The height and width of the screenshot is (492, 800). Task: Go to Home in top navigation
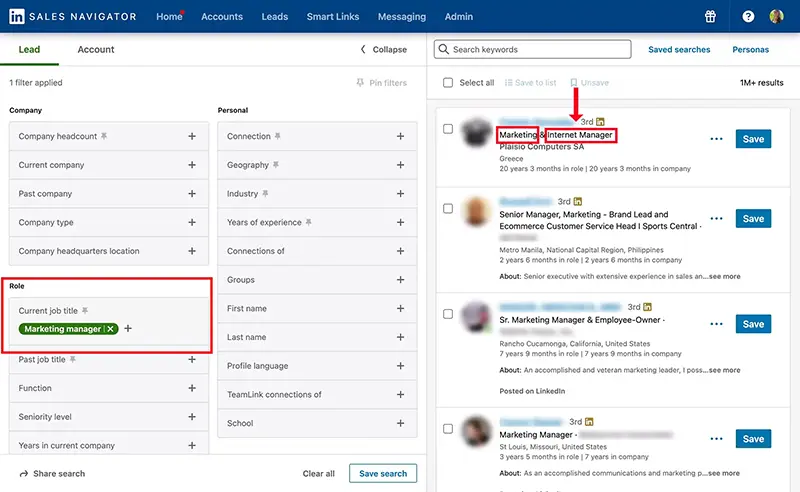(x=169, y=16)
